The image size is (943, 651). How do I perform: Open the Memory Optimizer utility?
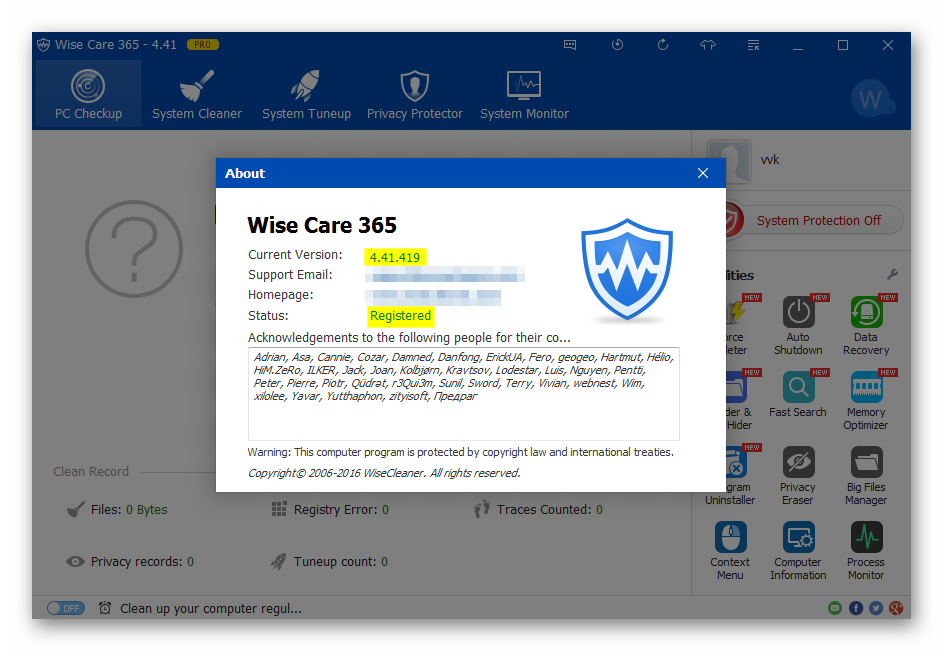866,400
